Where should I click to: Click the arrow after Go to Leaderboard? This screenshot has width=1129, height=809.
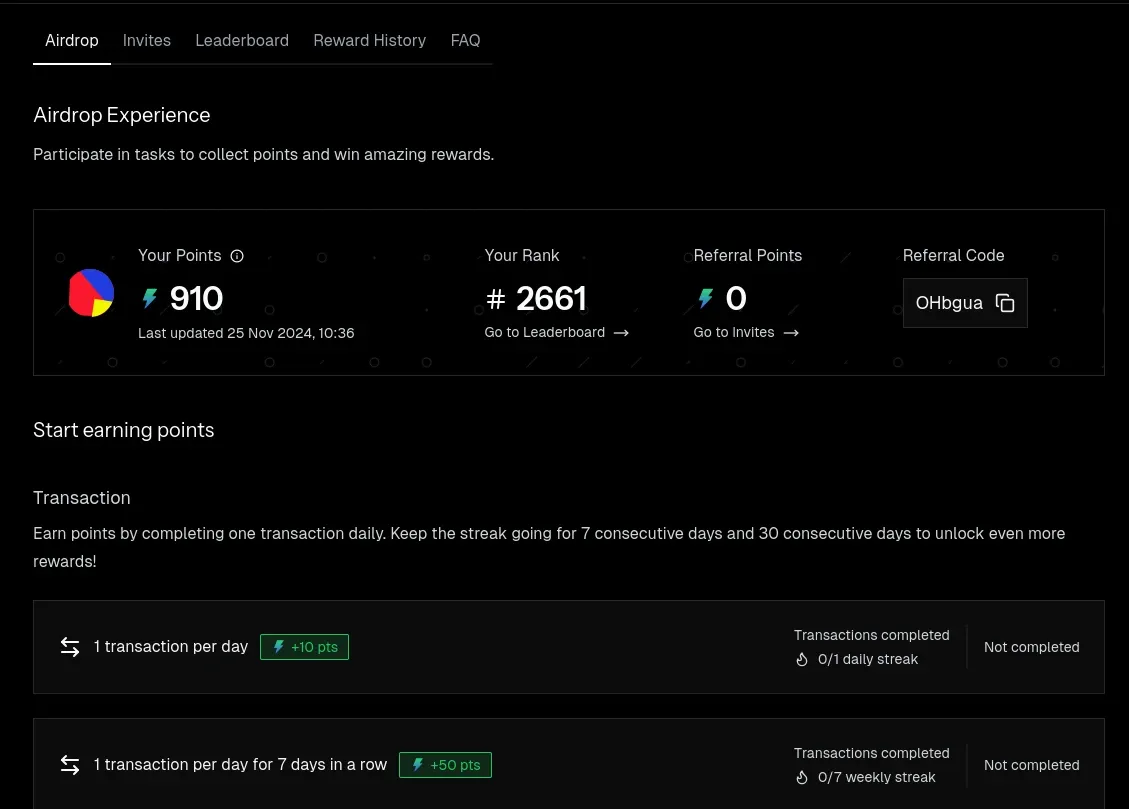pos(621,333)
